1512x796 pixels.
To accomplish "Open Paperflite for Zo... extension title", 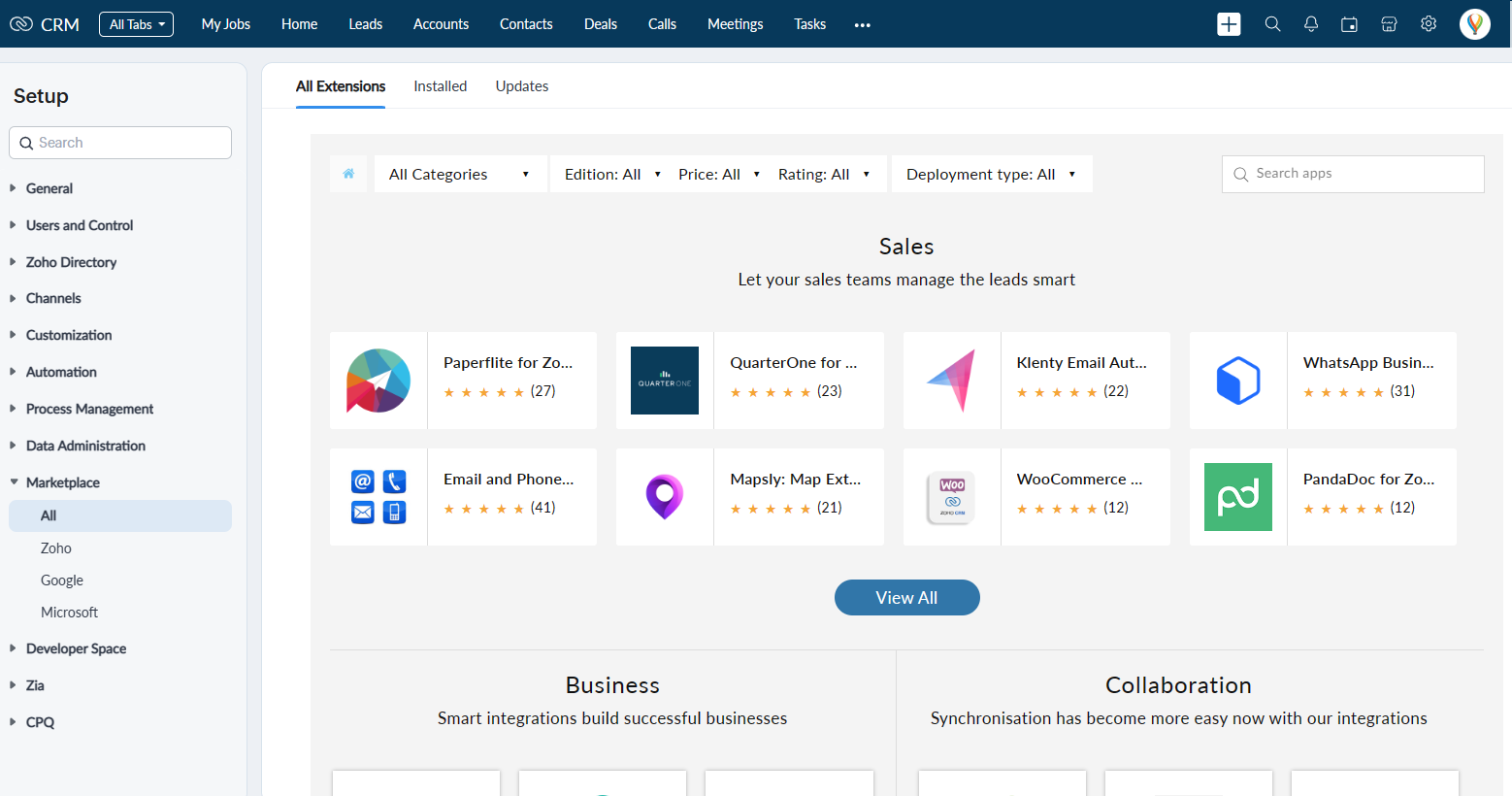I will (x=509, y=362).
